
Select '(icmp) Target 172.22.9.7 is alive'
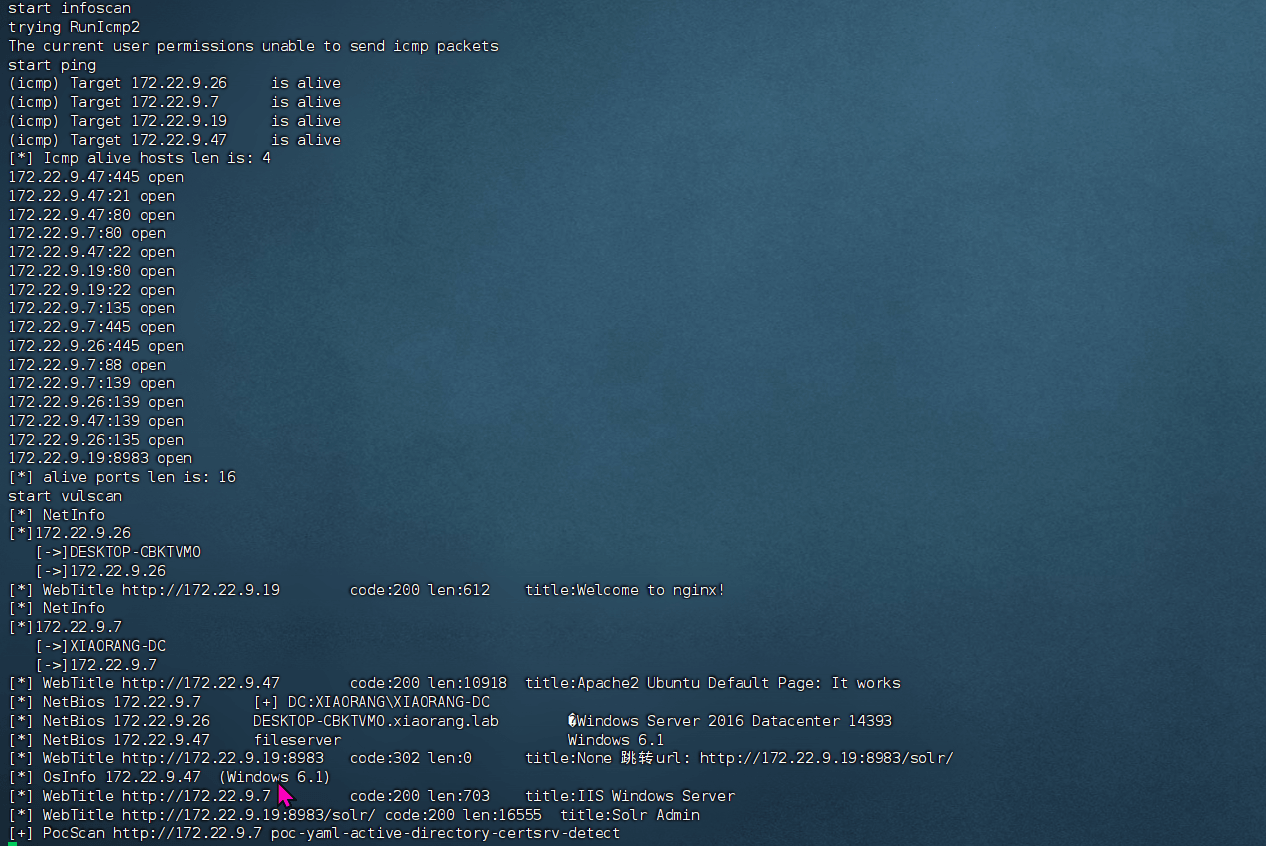point(174,102)
